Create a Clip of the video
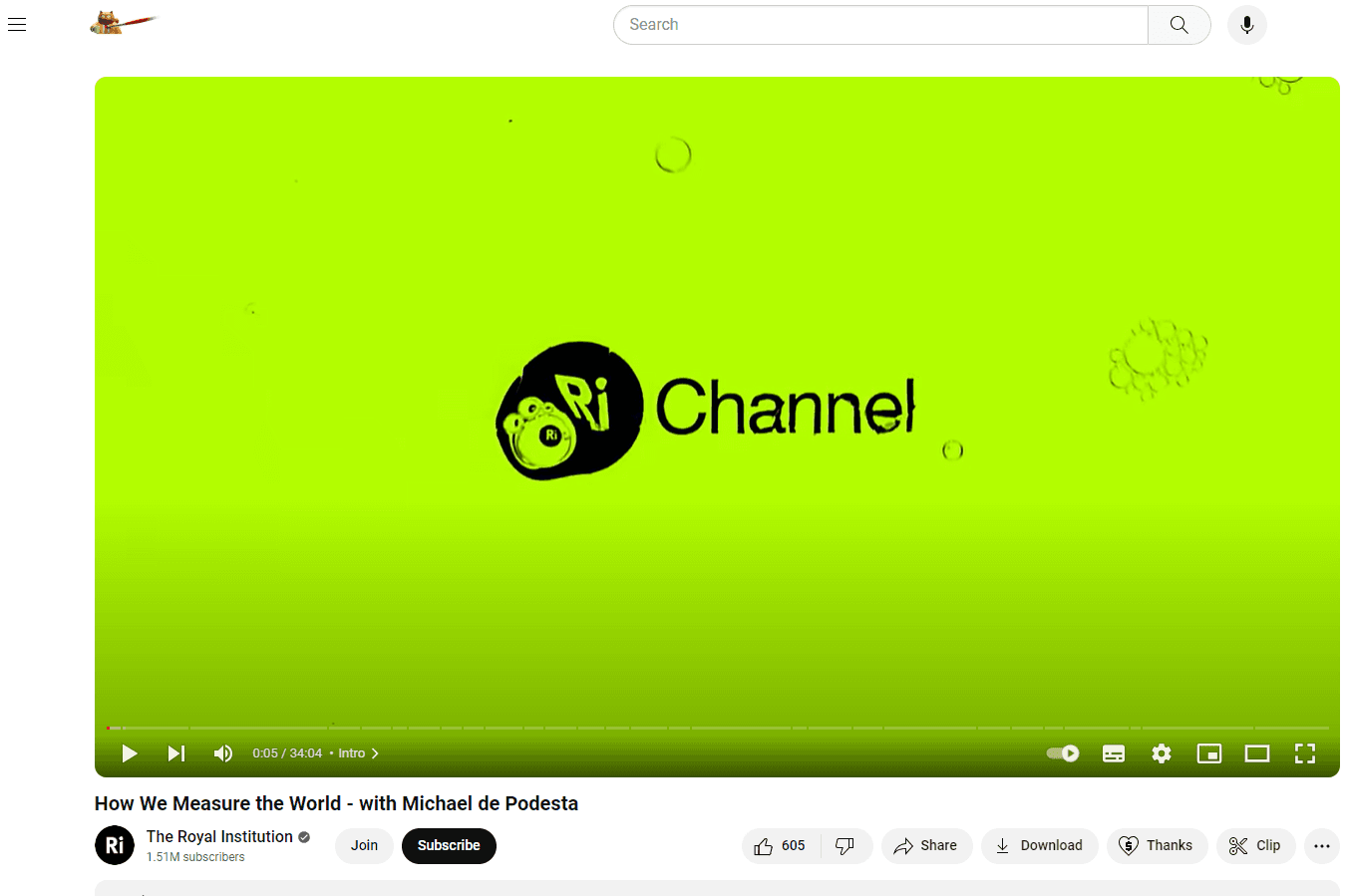This screenshot has width=1351, height=896. click(1255, 845)
